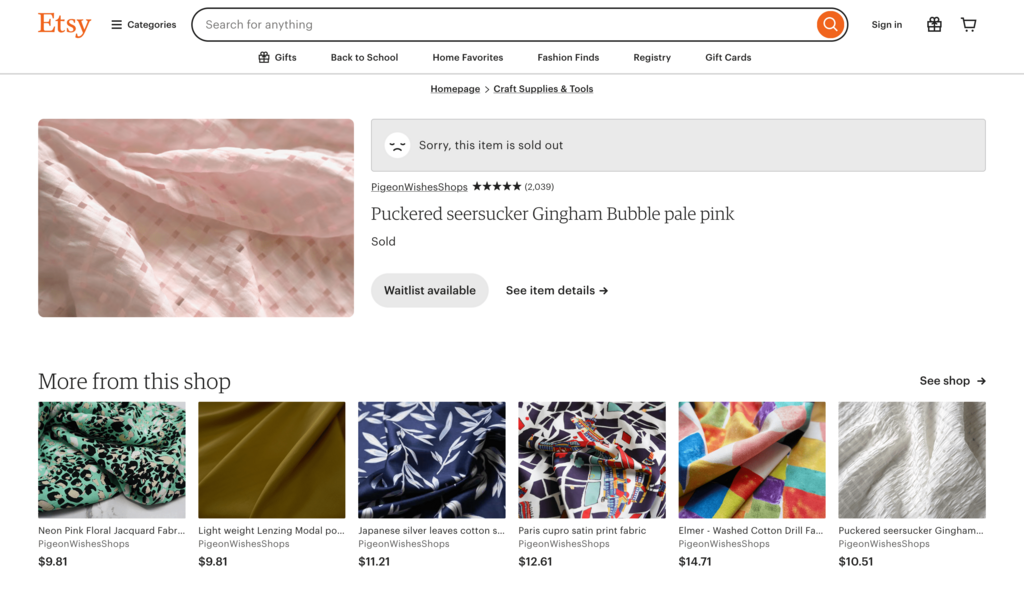The width and height of the screenshot is (1024, 598).
Task: Open the Fashion Finds menu item
Action: [x=567, y=57]
